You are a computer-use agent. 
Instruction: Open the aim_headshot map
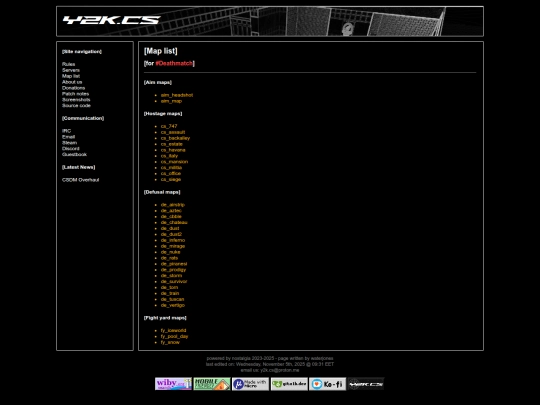177,95
